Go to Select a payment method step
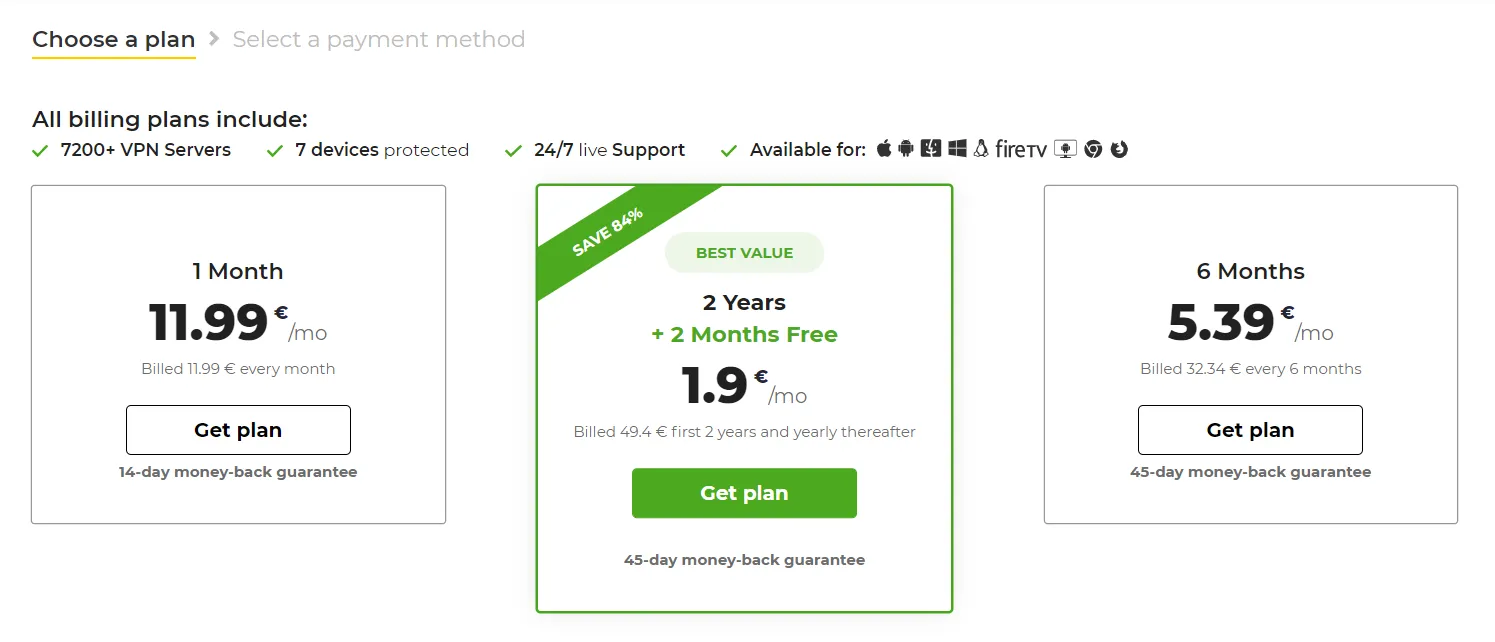The image size is (1495, 642). tap(378, 39)
